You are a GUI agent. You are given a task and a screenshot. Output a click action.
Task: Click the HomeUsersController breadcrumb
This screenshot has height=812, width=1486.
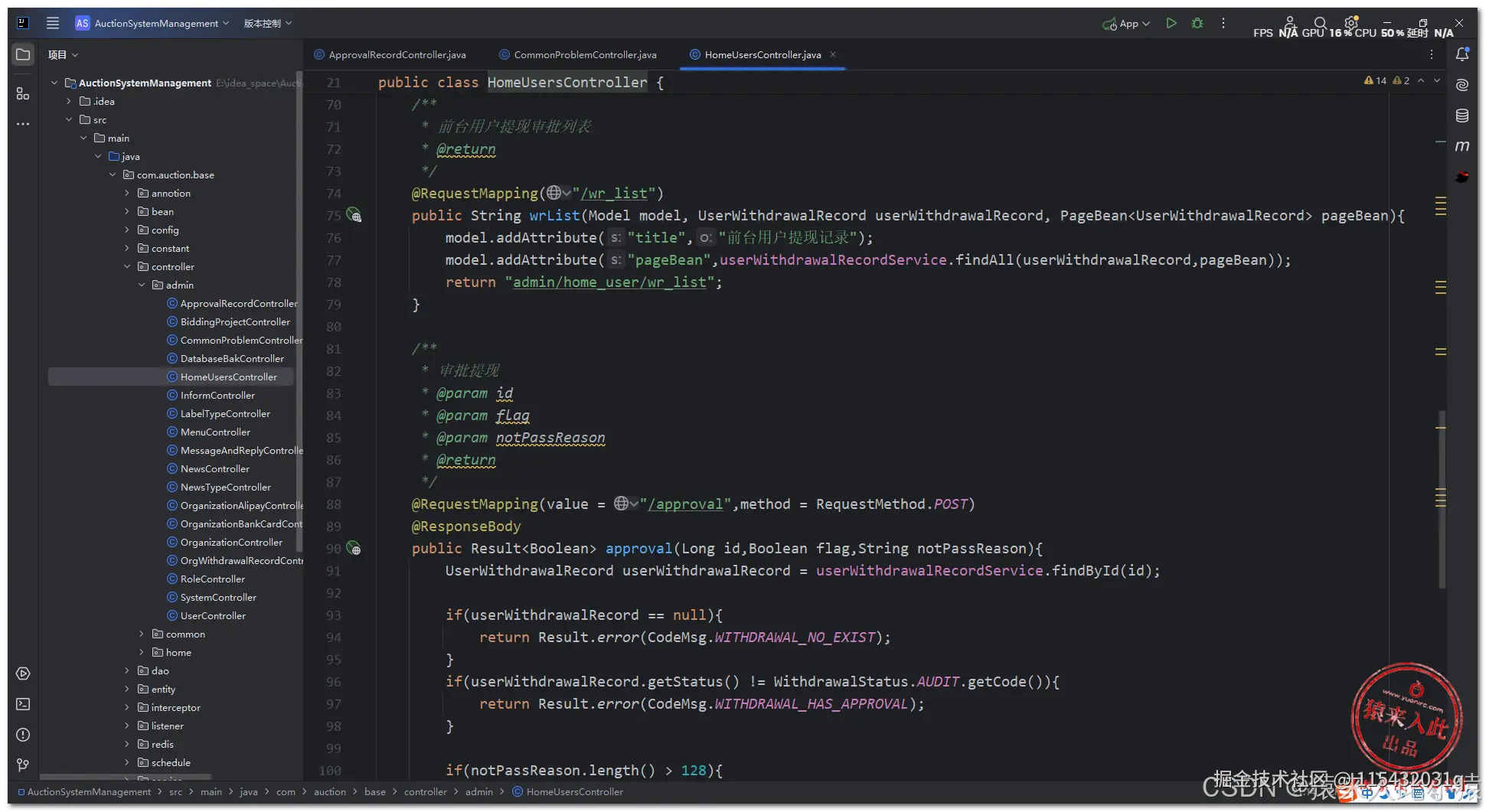pos(568,791)
